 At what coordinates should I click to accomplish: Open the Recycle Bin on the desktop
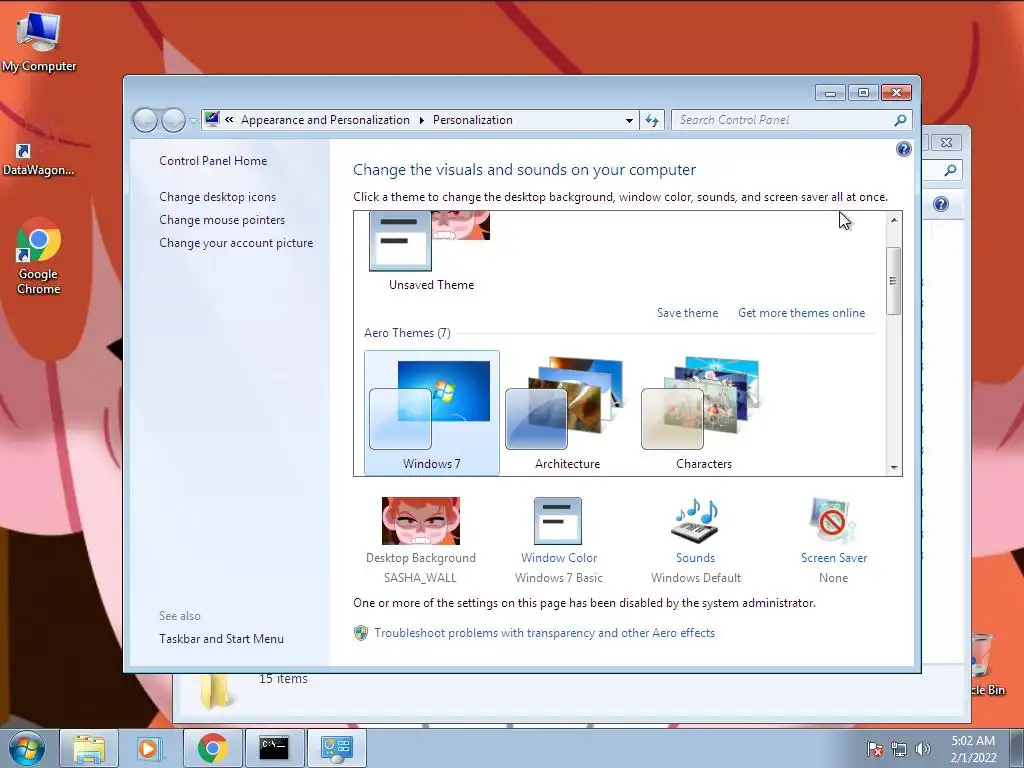pyautogui.click(x=985, y=665)
